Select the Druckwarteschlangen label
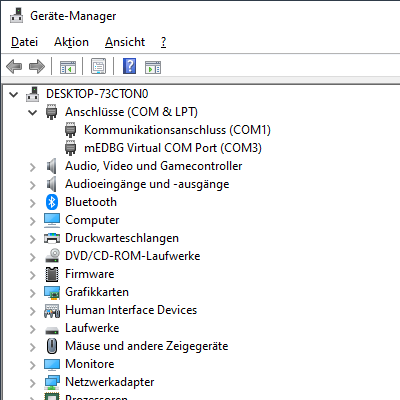Image resolution: width=400 pixels, height=400 pixels. click(x=122, y=238)
